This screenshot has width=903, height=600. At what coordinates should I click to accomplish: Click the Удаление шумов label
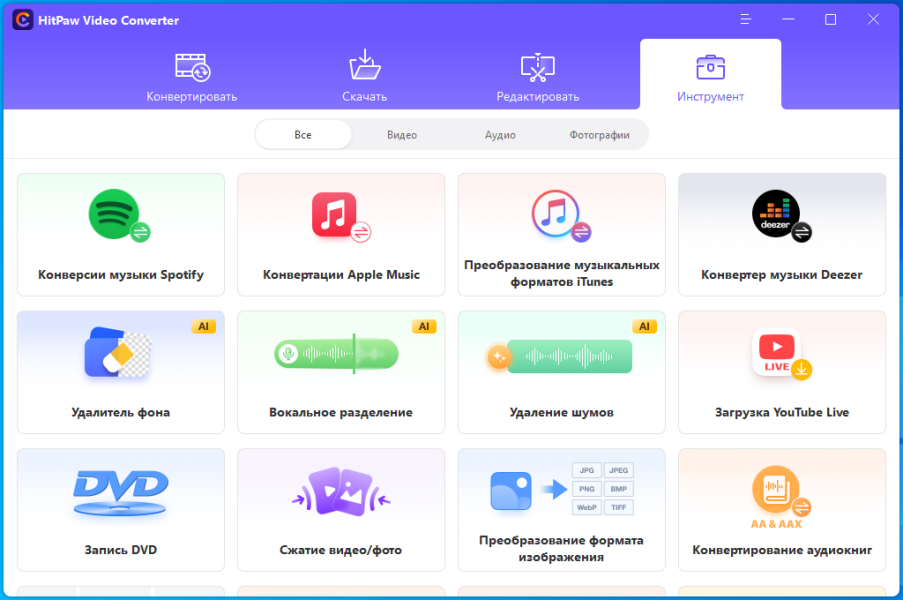pos(561,412)
